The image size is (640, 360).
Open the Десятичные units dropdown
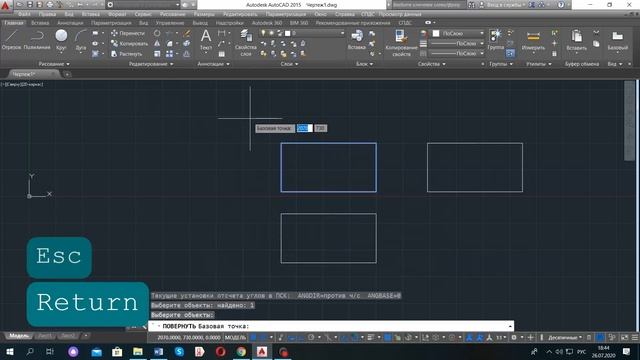[565, 338]
